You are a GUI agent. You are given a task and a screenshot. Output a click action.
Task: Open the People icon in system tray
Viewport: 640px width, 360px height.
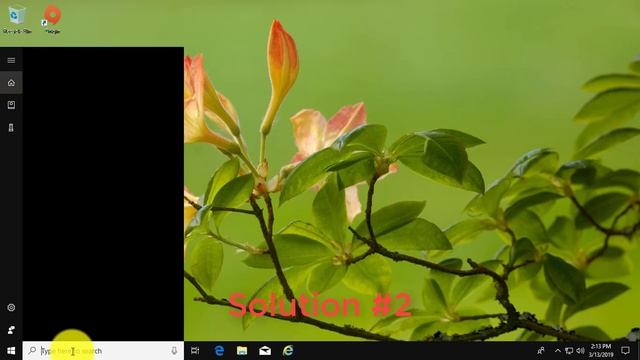541,351
